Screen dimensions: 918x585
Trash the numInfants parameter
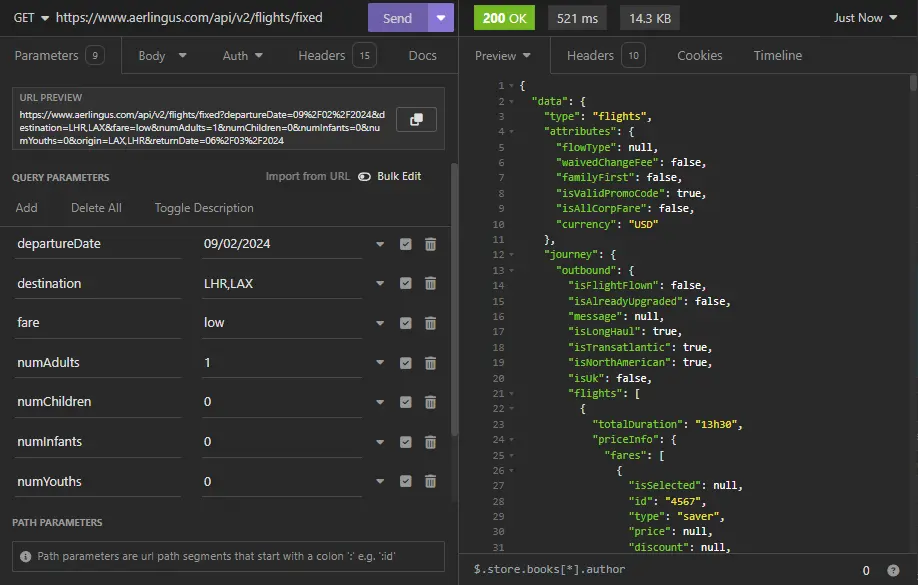click(430, 442)
